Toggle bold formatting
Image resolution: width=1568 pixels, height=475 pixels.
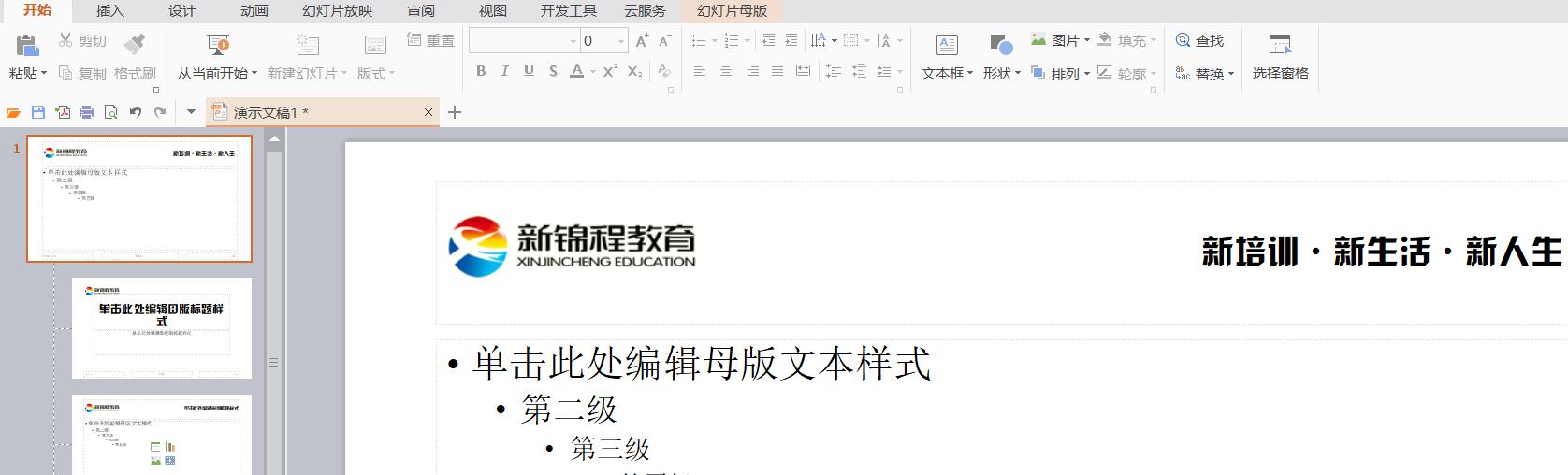[x=481, y=71]
